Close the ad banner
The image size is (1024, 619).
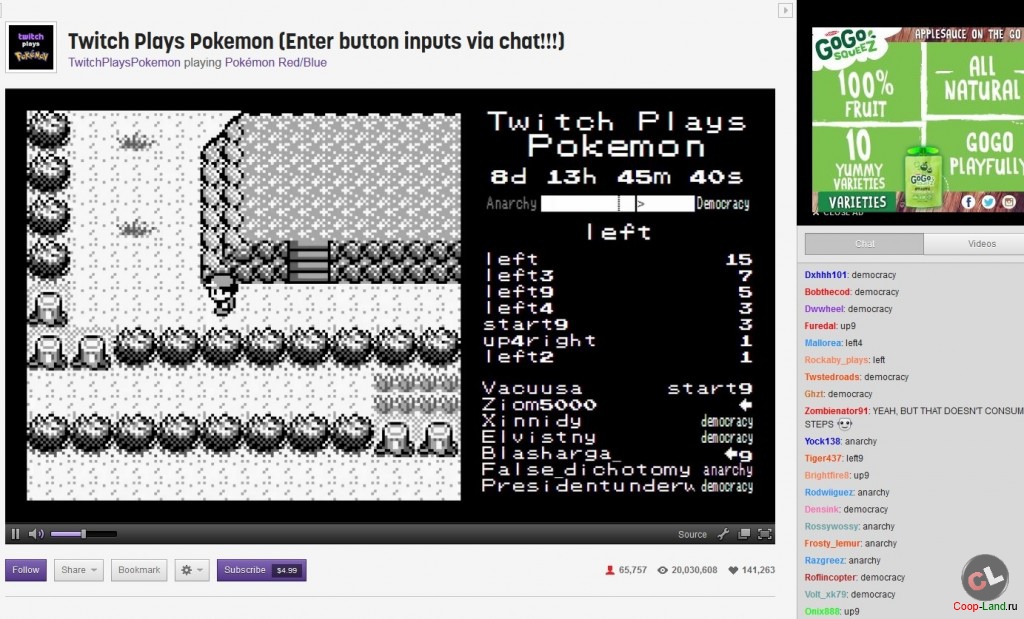point(838,213)
